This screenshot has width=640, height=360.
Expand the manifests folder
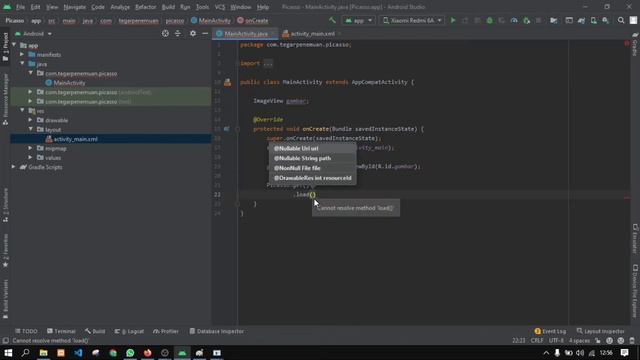coord(22,54)
